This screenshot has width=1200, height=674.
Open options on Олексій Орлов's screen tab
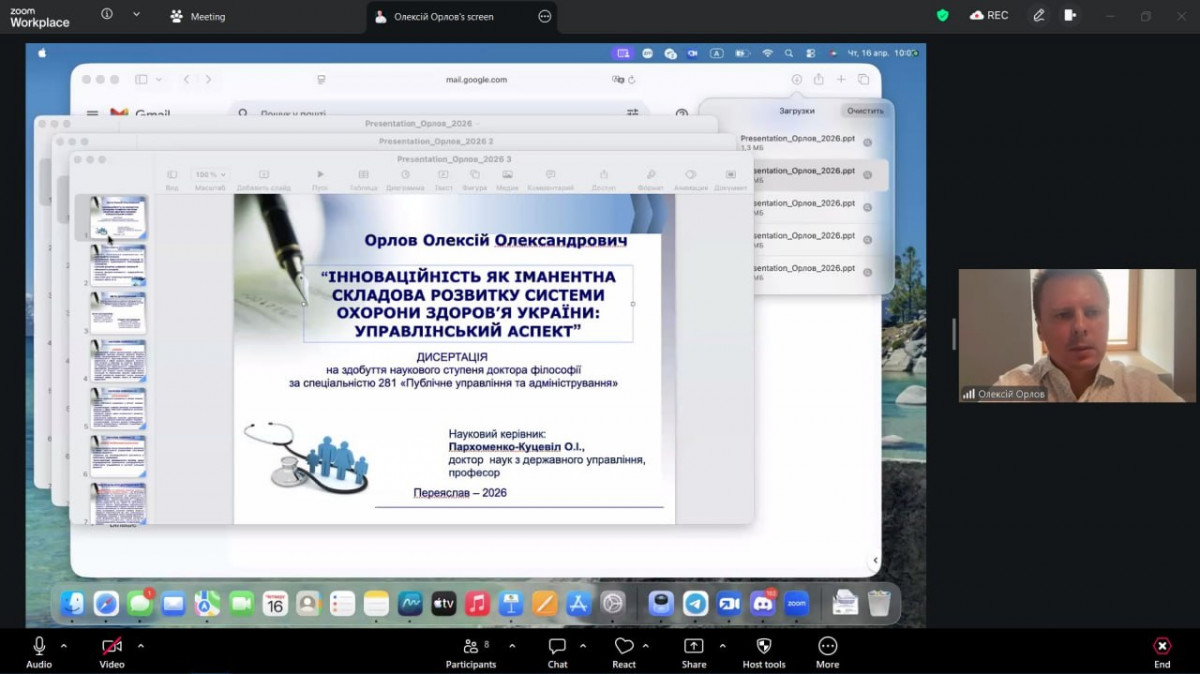coord(544,16)
